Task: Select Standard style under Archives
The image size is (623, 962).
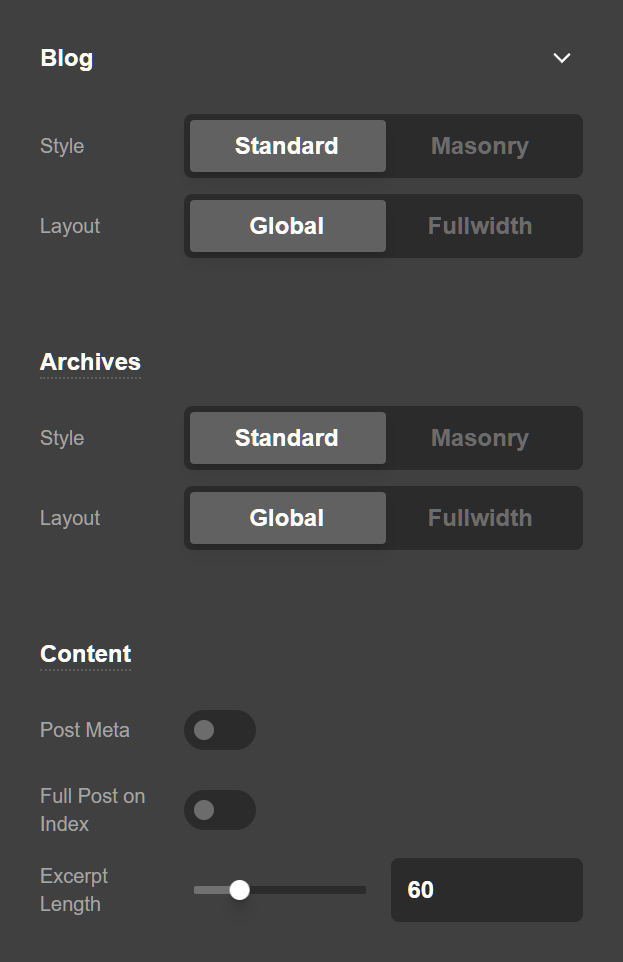Action: pyautogui.click(x=286, y=437)
